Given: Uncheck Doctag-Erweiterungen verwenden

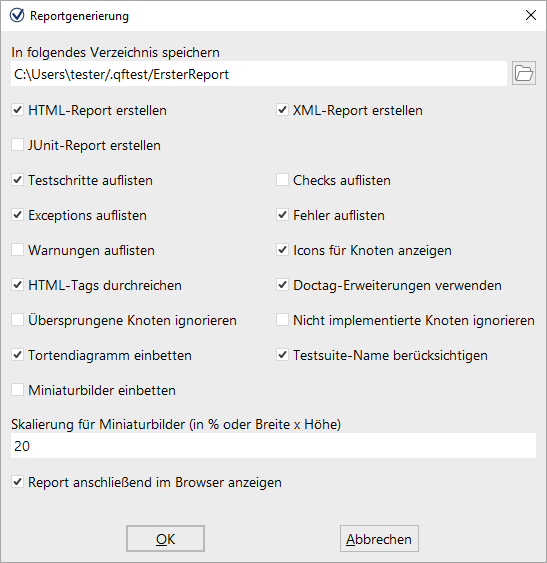Looking at the screenshot, I should [x=282, y=285].
